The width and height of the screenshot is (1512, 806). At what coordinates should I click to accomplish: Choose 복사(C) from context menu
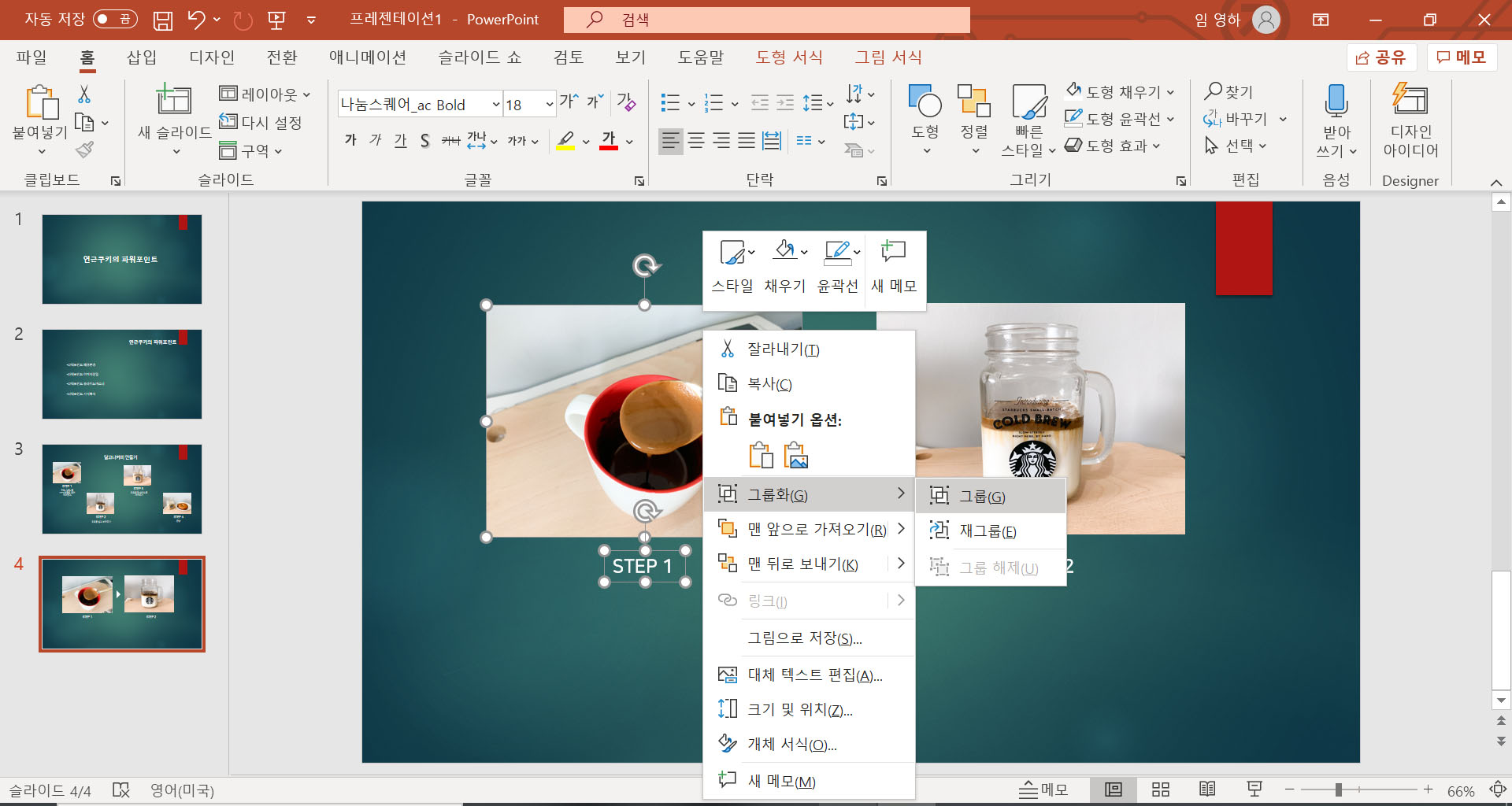click(x=809, y=384)
